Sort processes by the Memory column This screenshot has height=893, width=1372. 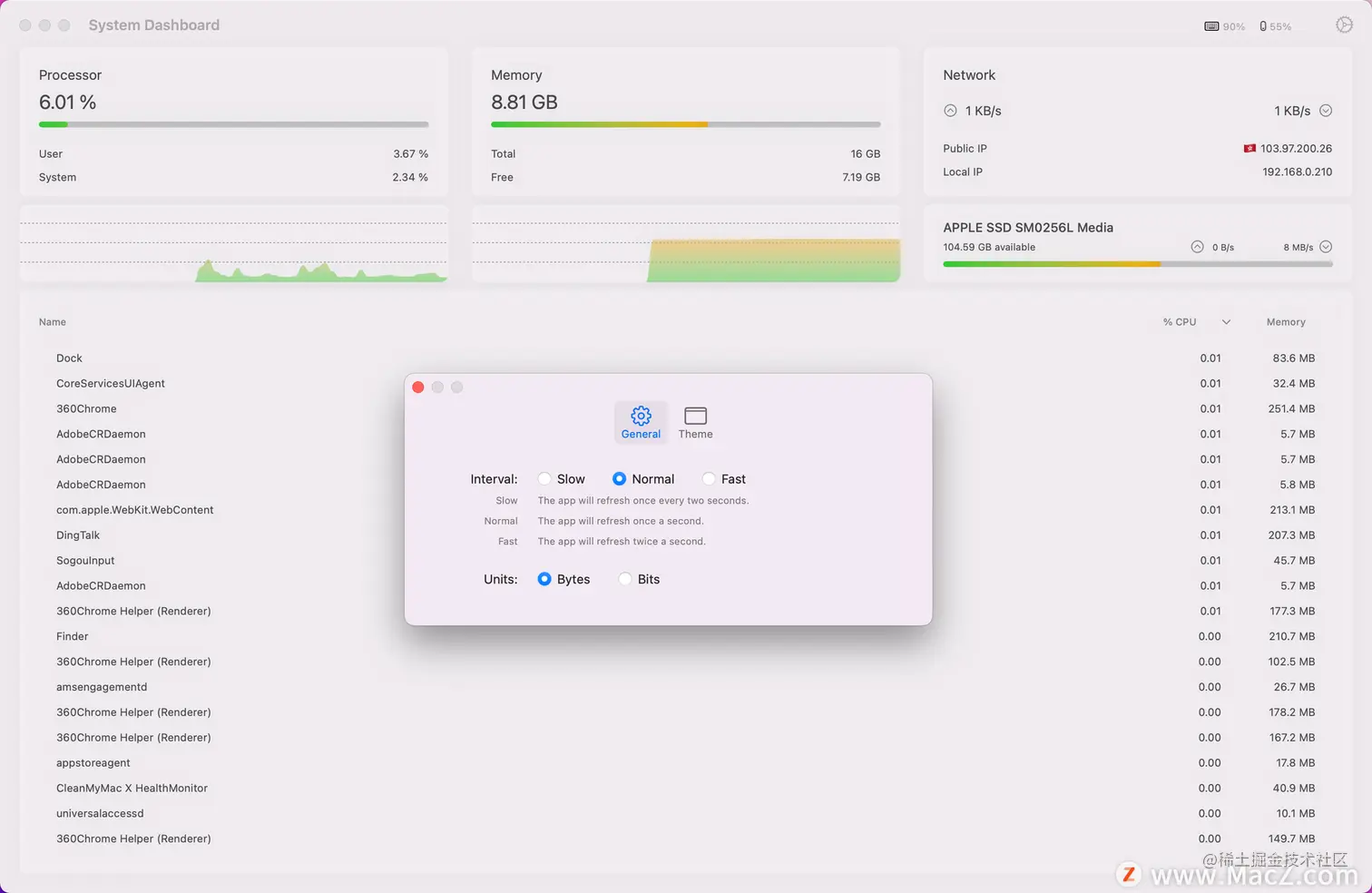pyautogui.click(x=1286, y=322)
